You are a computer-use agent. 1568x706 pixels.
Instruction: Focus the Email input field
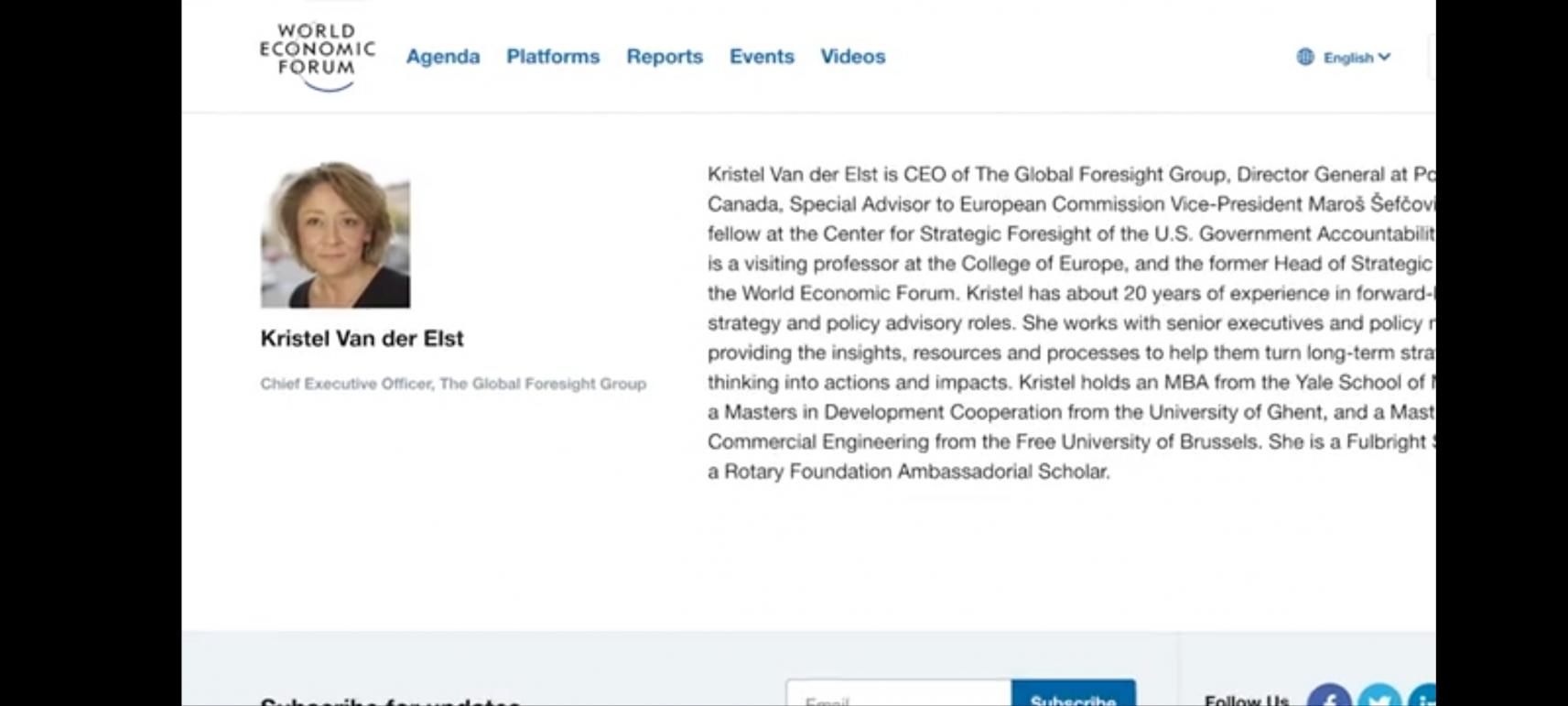899,694
